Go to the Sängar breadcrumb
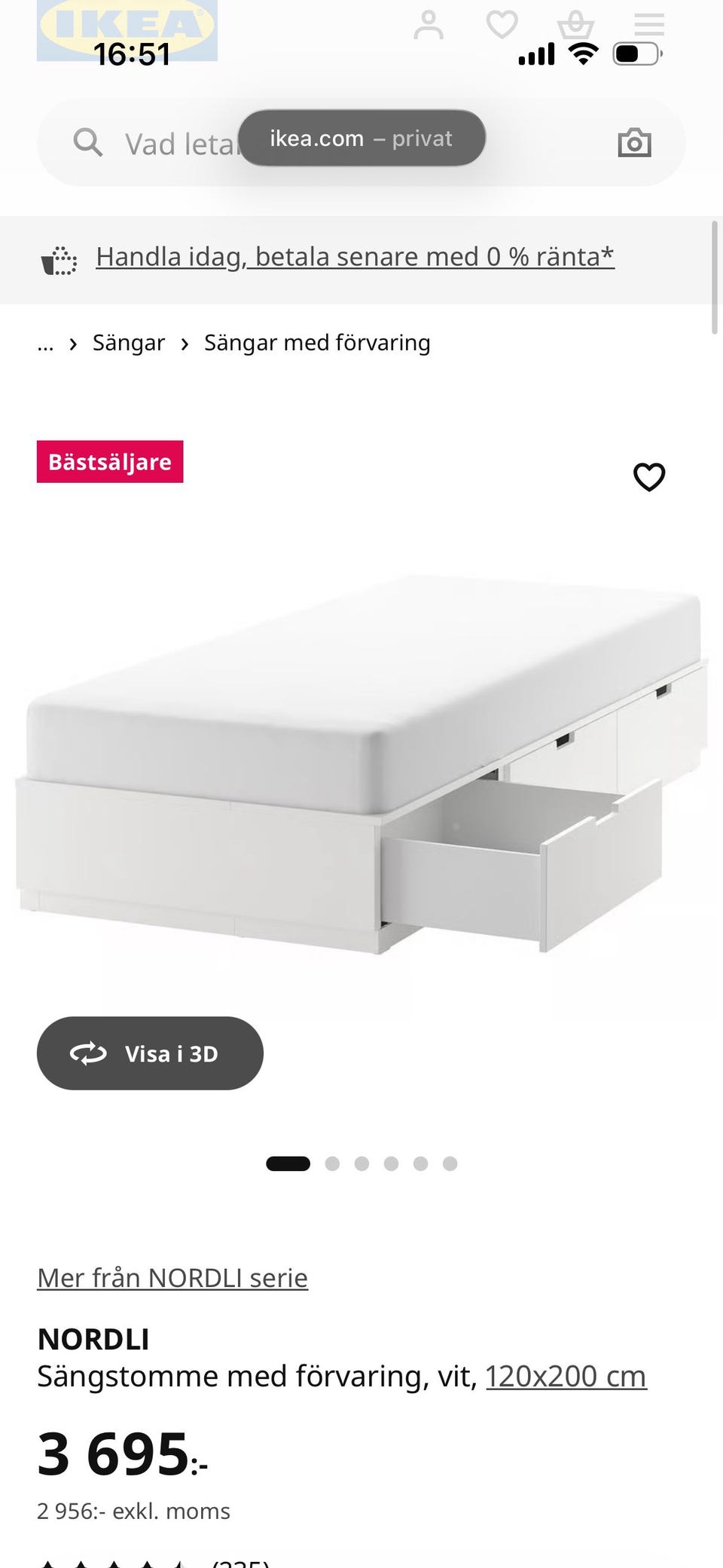The width and height of the screenshot is (723, 1568). (129, 343)
